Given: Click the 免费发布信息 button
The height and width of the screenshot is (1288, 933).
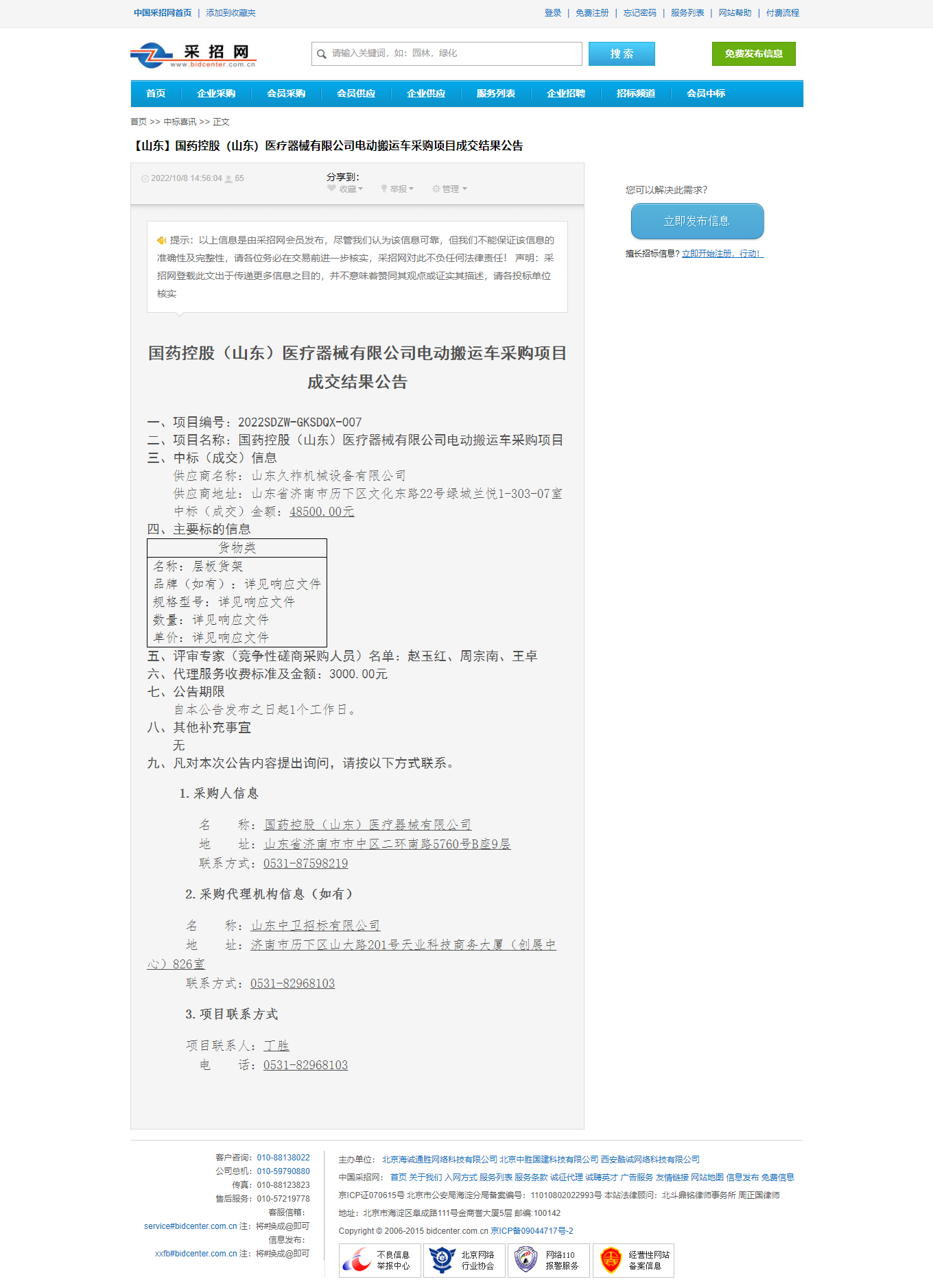Looking at the screenshot, I should point(753,53).
